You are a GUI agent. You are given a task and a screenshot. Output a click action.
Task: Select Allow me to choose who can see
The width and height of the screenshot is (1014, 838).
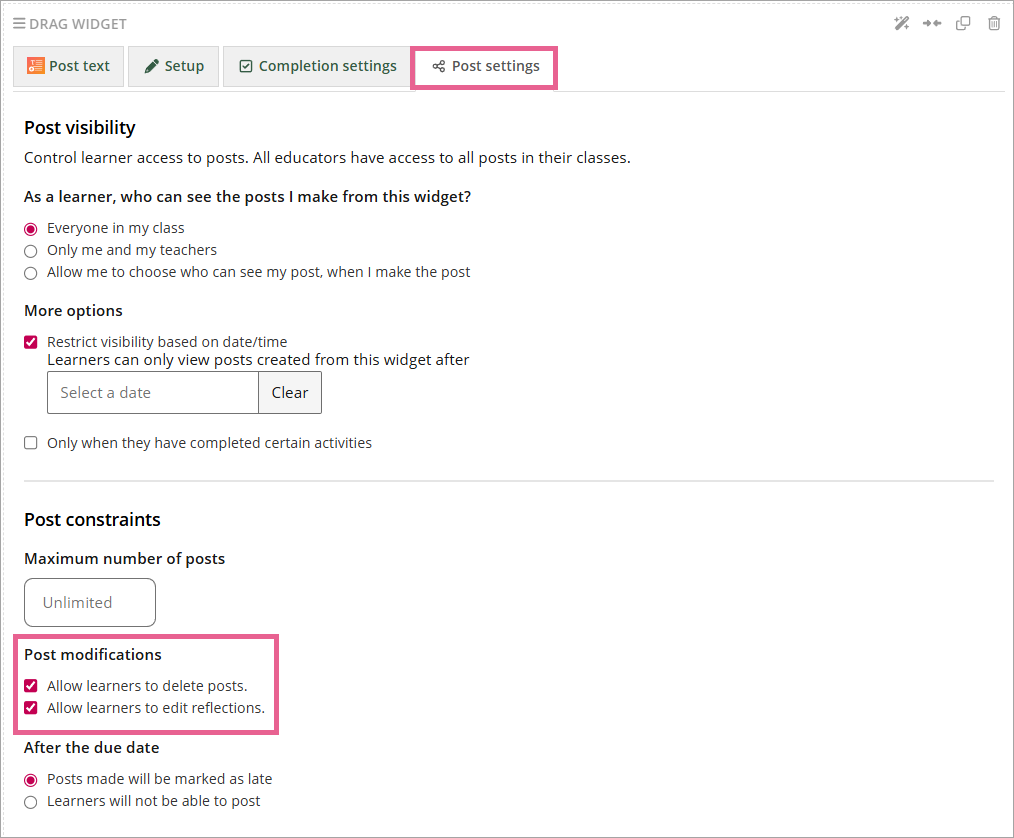tap(30, 273)
